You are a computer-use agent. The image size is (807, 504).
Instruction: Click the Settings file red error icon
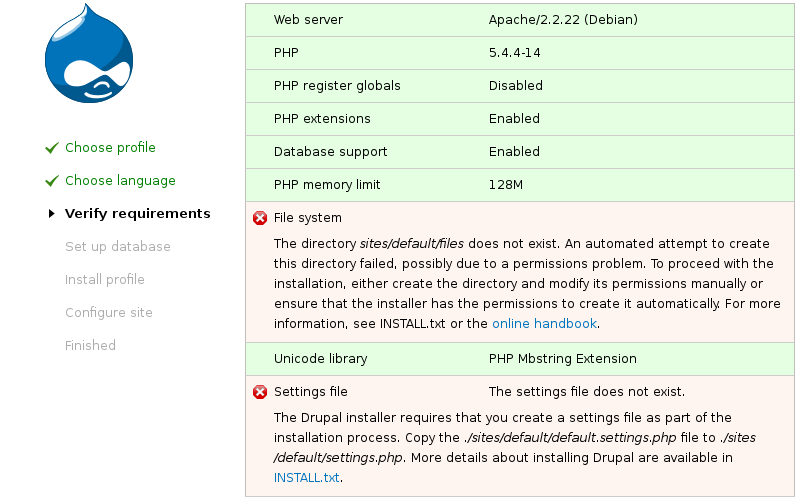point(260,392)
